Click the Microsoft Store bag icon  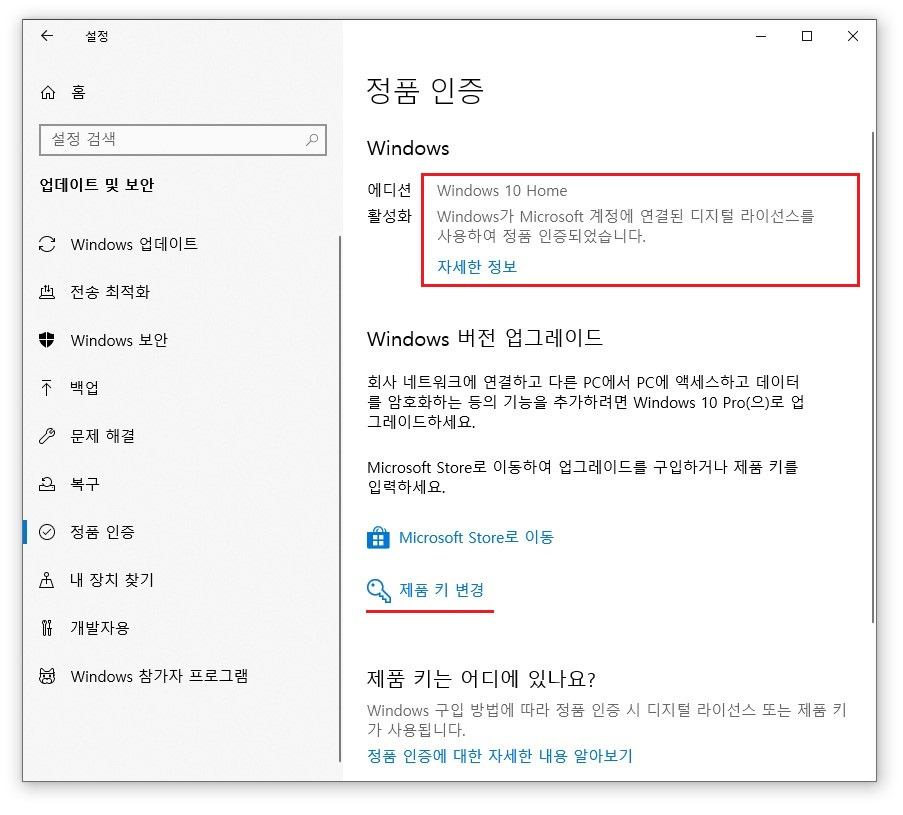coord(378,538)
